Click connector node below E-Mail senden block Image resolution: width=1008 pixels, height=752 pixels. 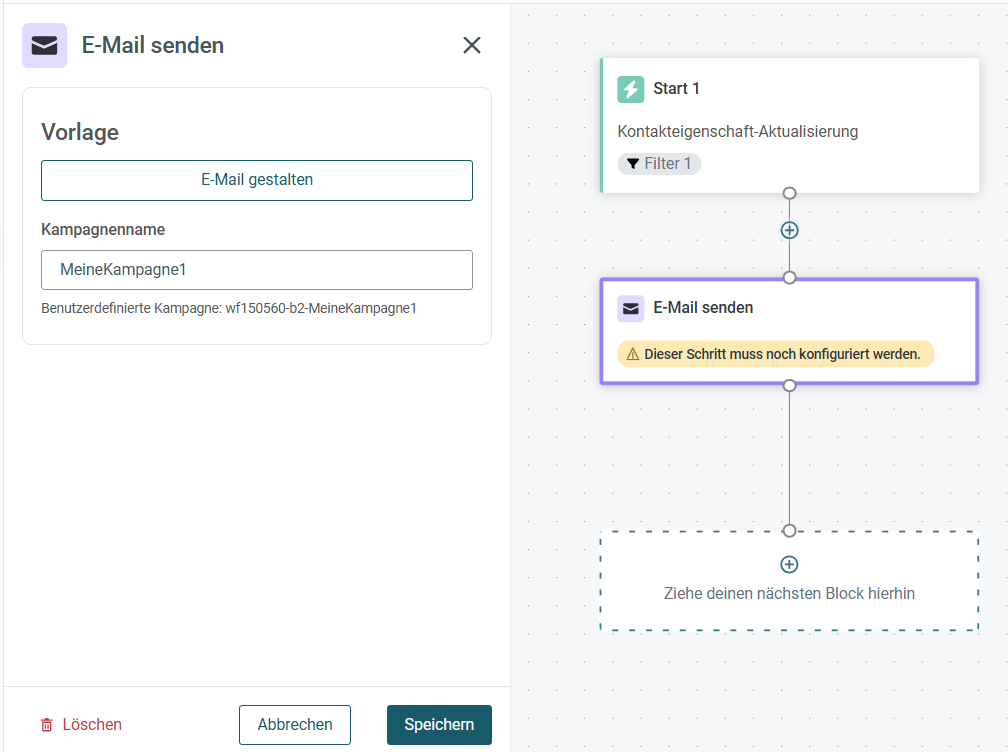coord(789,386)
